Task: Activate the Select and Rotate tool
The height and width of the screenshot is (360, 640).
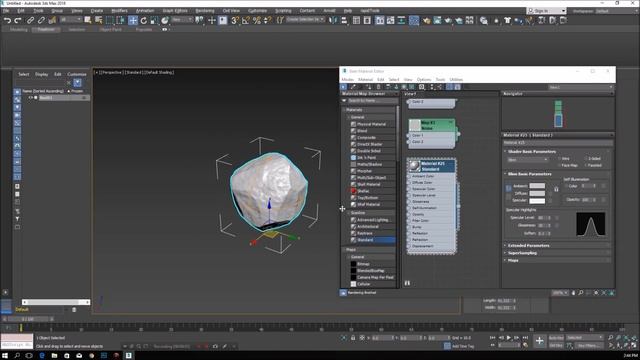Action: point(144,20)
